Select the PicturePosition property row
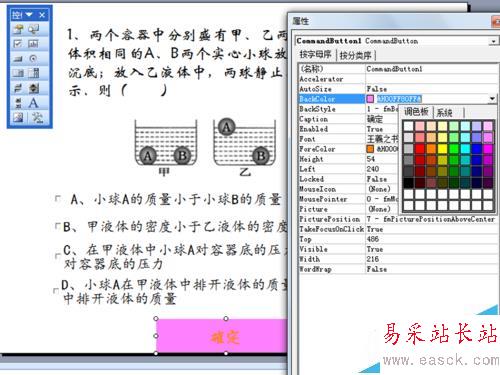This screenshot has width=500, height=375. tap(397, 219)
